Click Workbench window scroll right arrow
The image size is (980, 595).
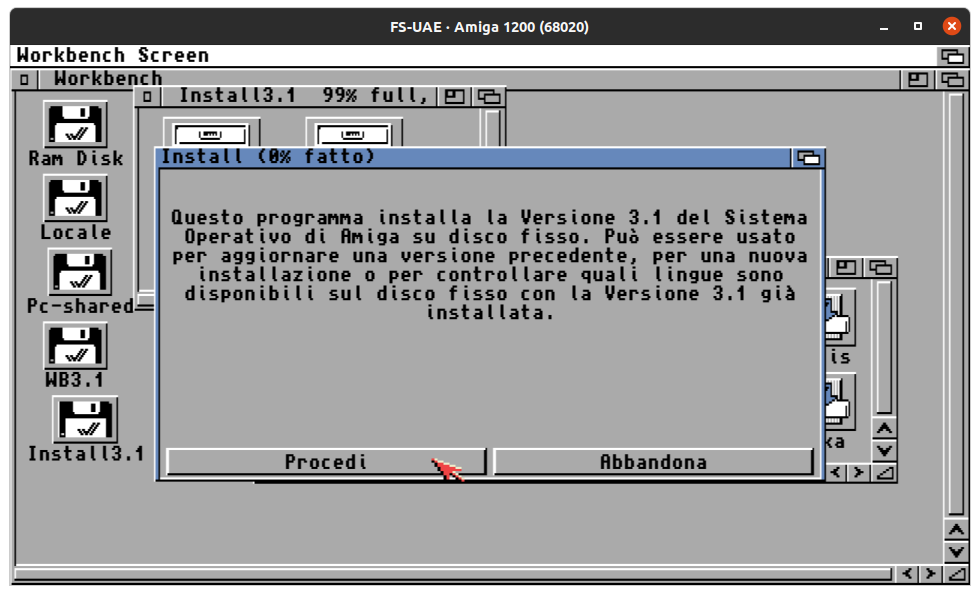coord(931,573)
